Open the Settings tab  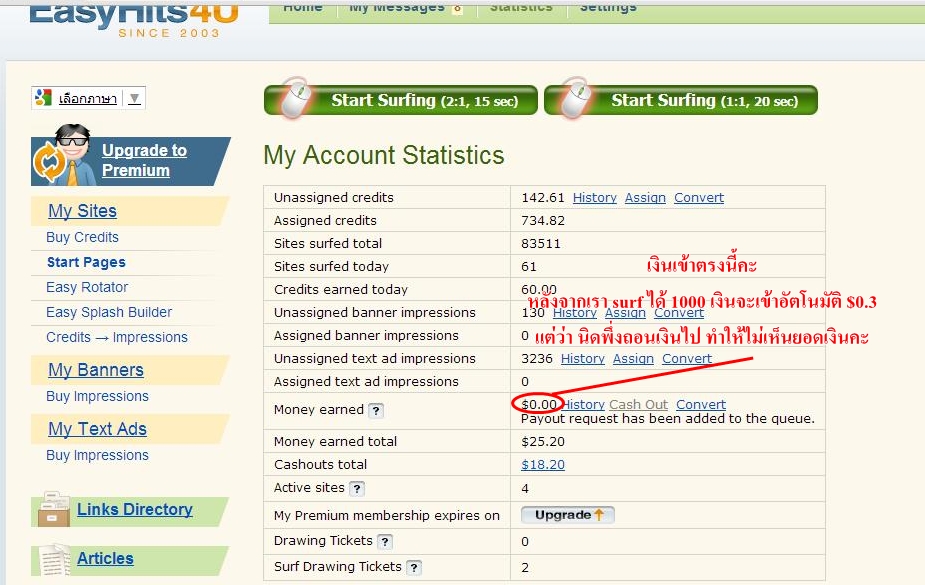pyautogui.click(x=608, y=8)
